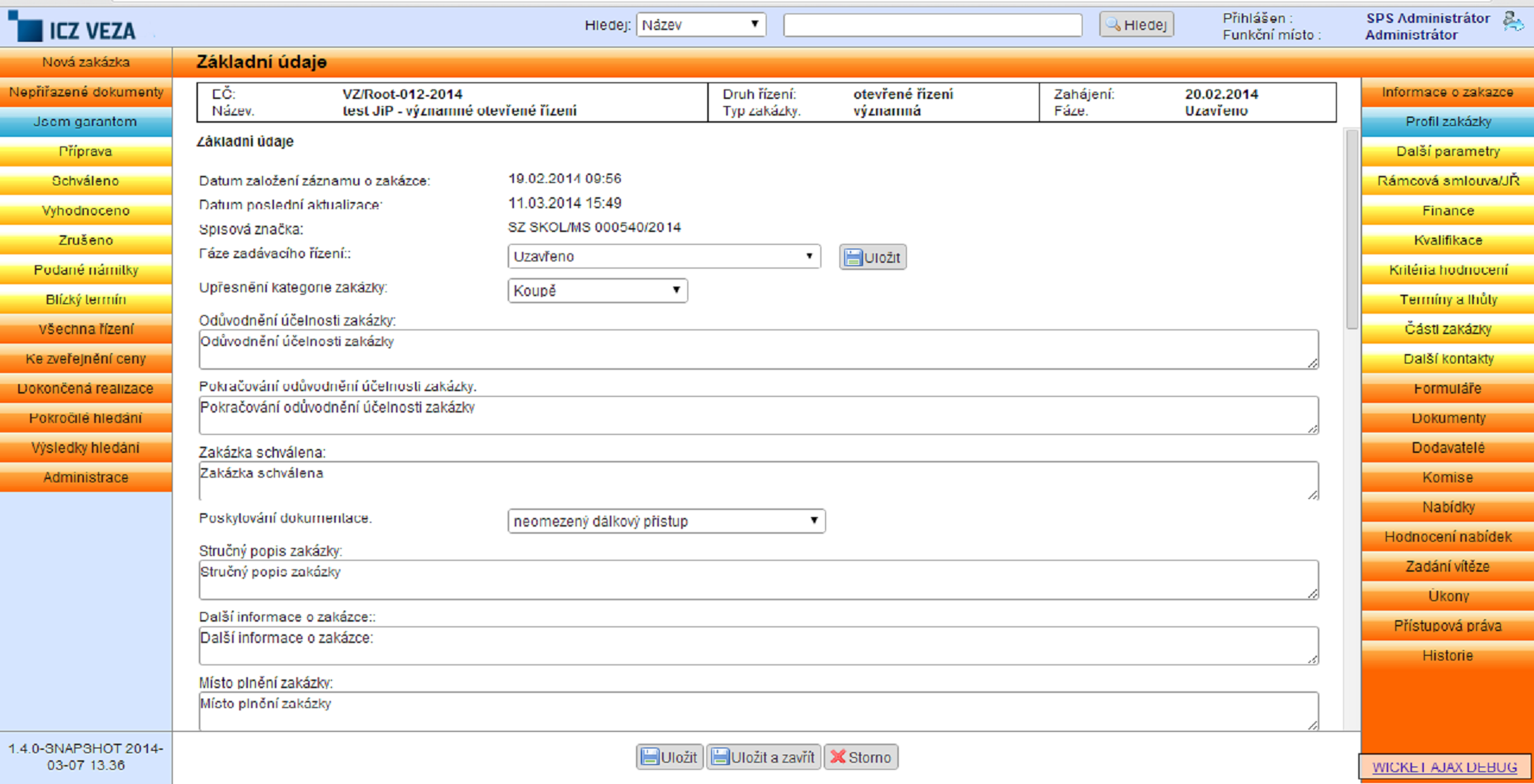
Task: Click in Místo plnění zakázky text area
Action: (x=758, y=711)
